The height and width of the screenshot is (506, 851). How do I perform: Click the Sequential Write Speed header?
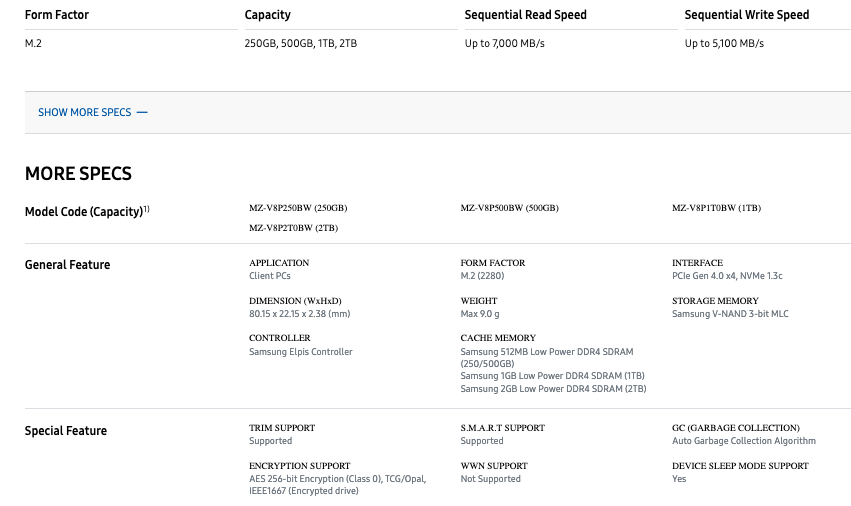pos(747,15)
